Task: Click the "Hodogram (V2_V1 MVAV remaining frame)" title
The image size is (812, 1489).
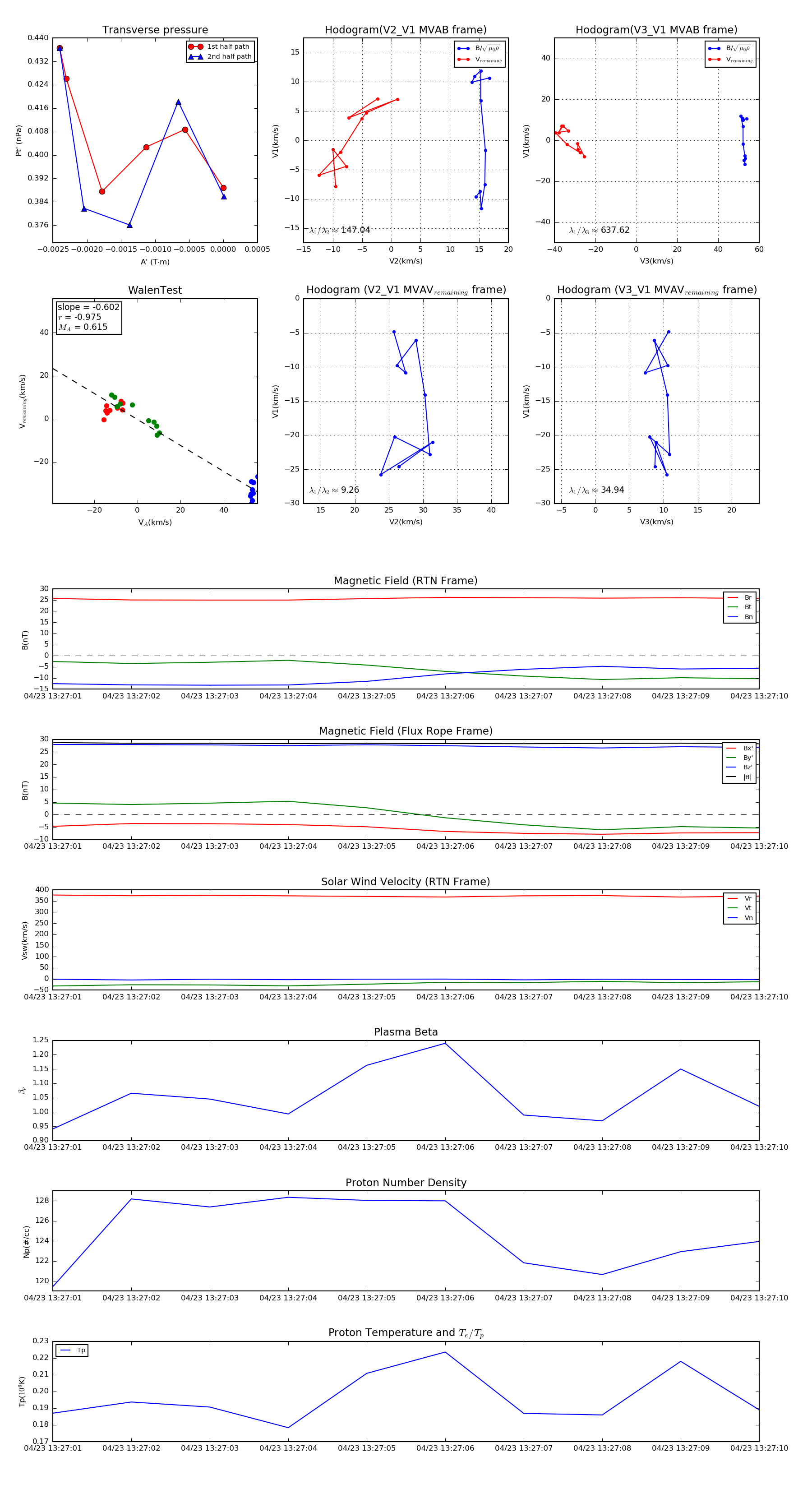Action: (x=406, y=290)
